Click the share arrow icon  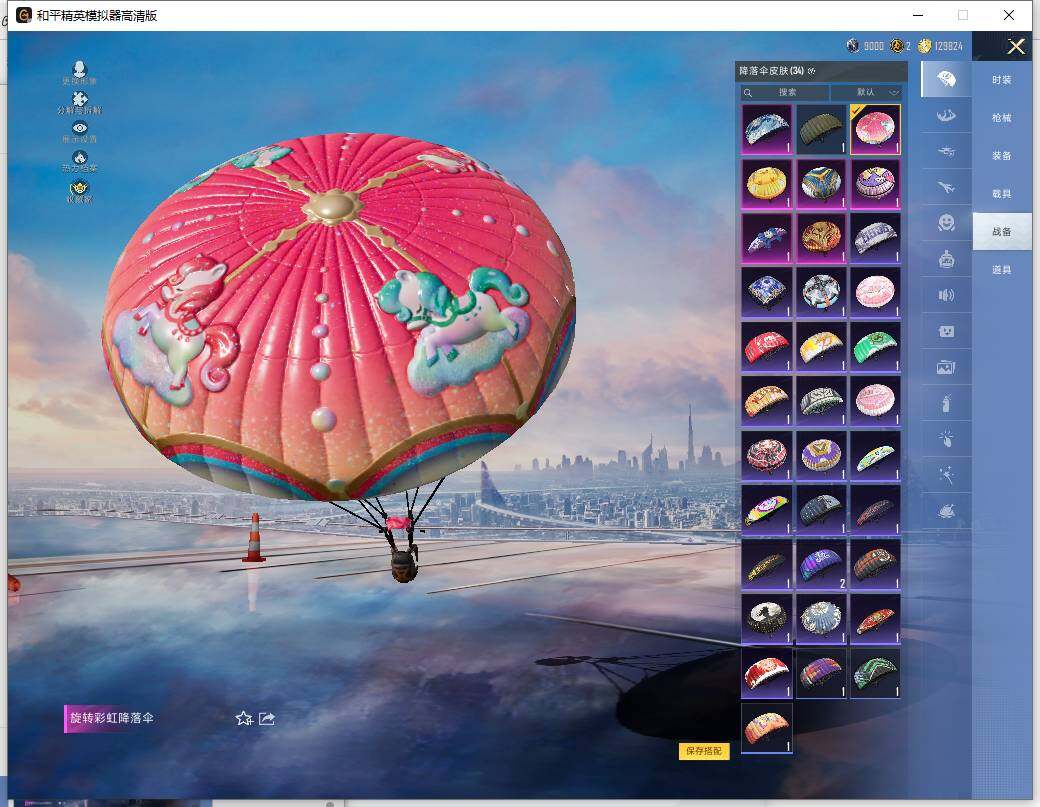(x=267, y=718)
